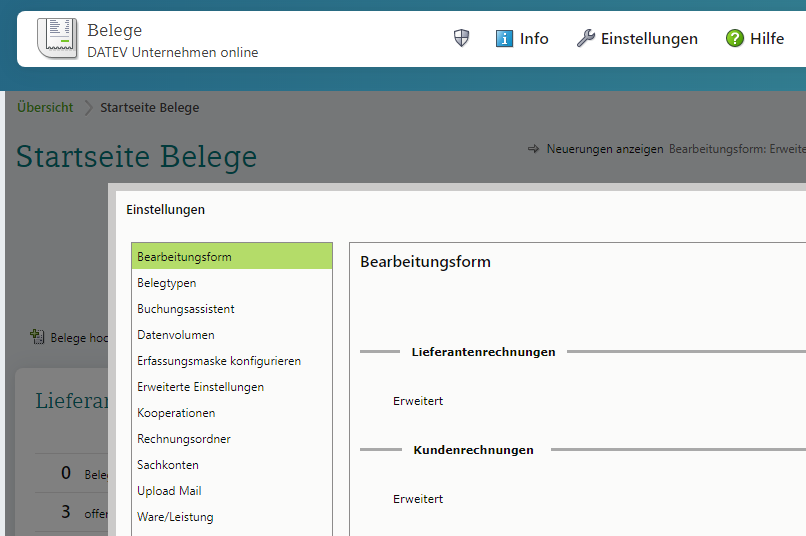Click the shield security icon

coord(461,38)
